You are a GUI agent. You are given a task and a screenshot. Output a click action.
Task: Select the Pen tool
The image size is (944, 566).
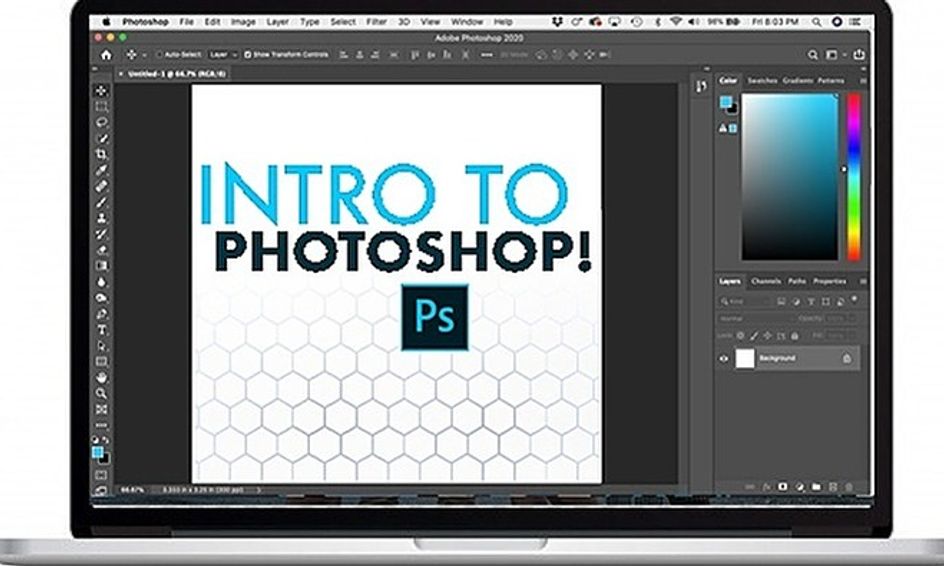pyautogui.click(x=101, y=314)
